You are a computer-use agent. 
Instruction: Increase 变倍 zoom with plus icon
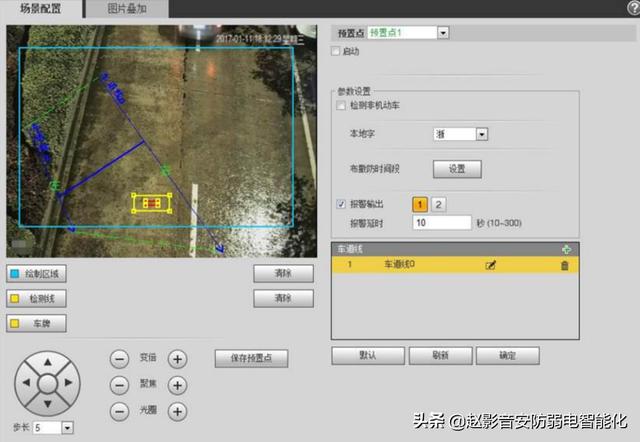pyautogui.click(x=178, y=359)
